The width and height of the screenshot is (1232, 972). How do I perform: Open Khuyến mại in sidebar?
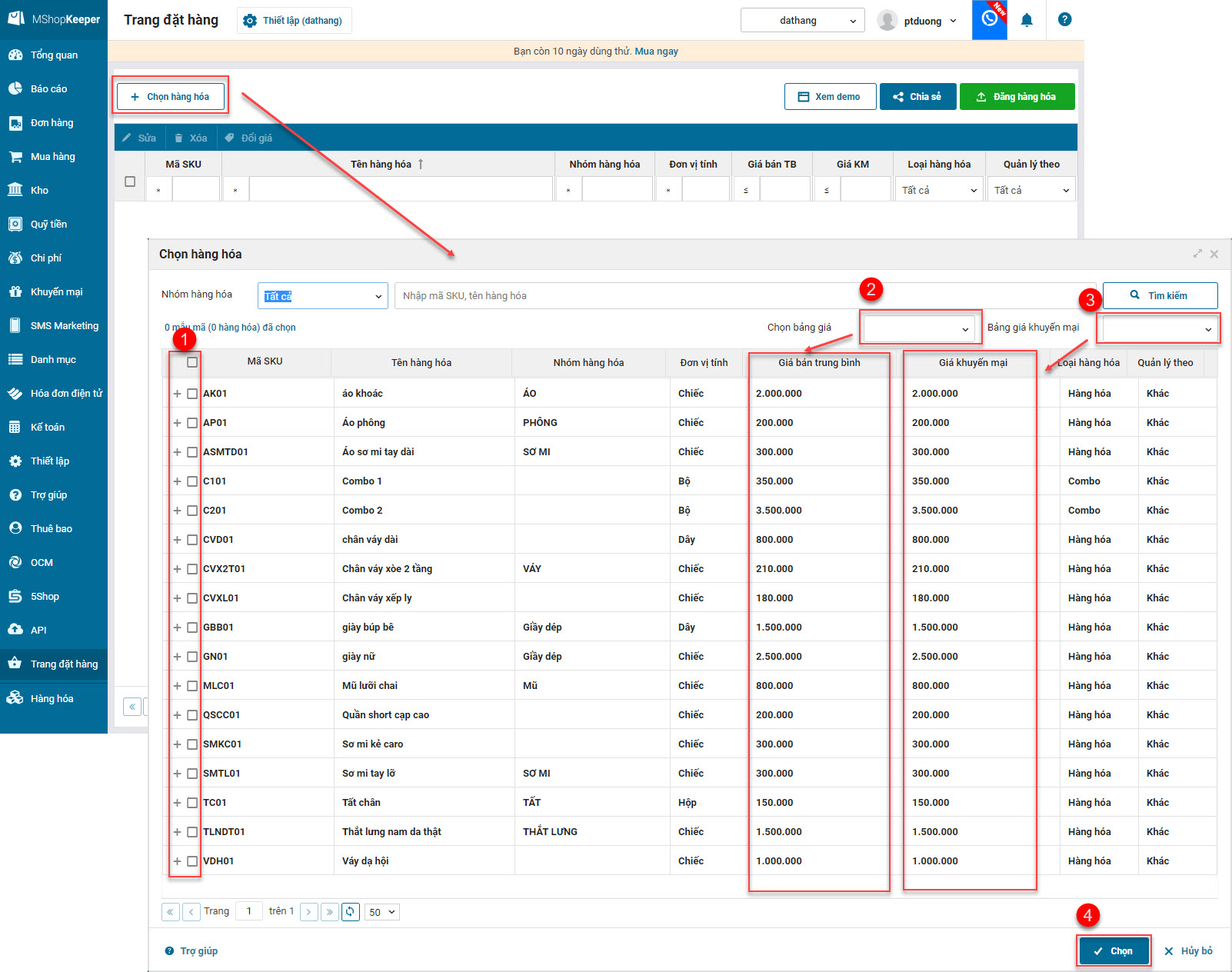54,292
